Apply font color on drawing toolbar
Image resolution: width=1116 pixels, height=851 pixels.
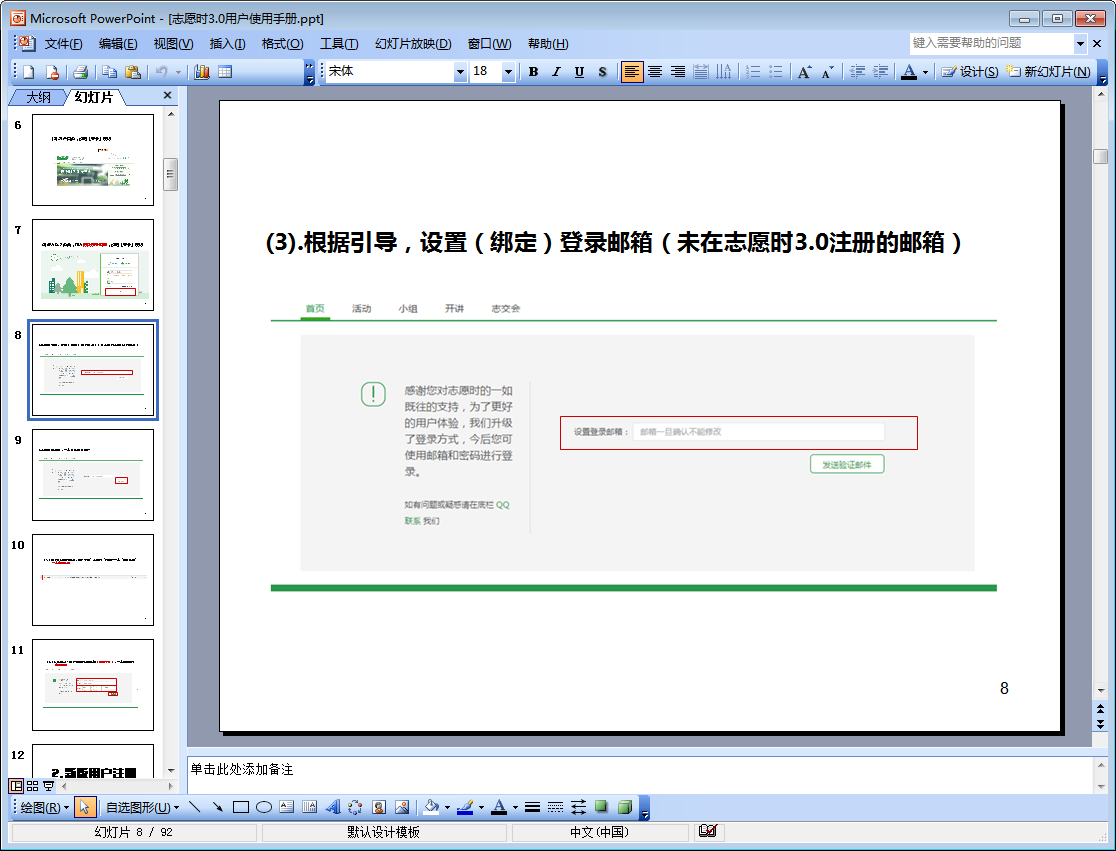click(x=500, y=807)
